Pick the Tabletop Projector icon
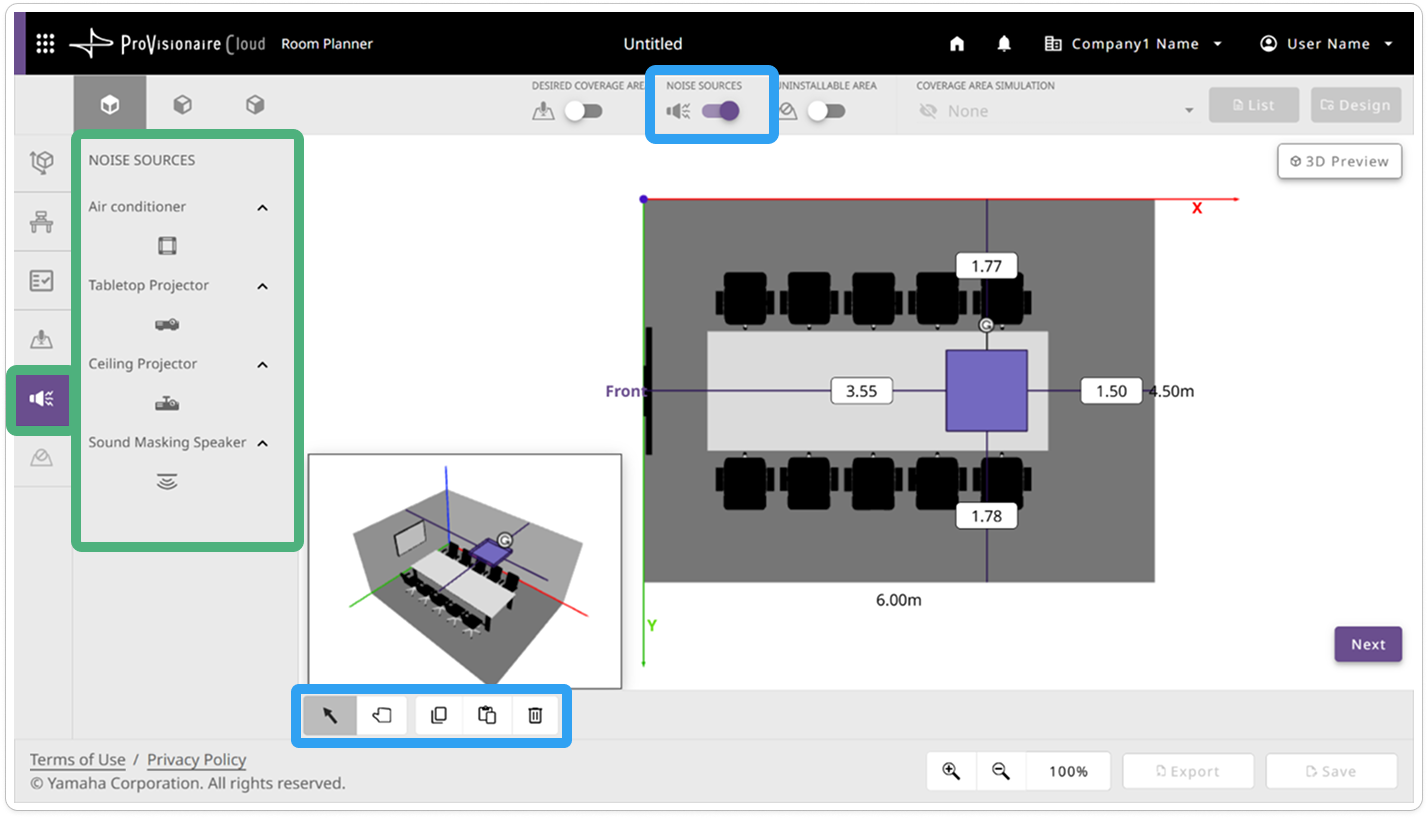The width and height of the screenshot is (1428, 818). coord(167,325)
